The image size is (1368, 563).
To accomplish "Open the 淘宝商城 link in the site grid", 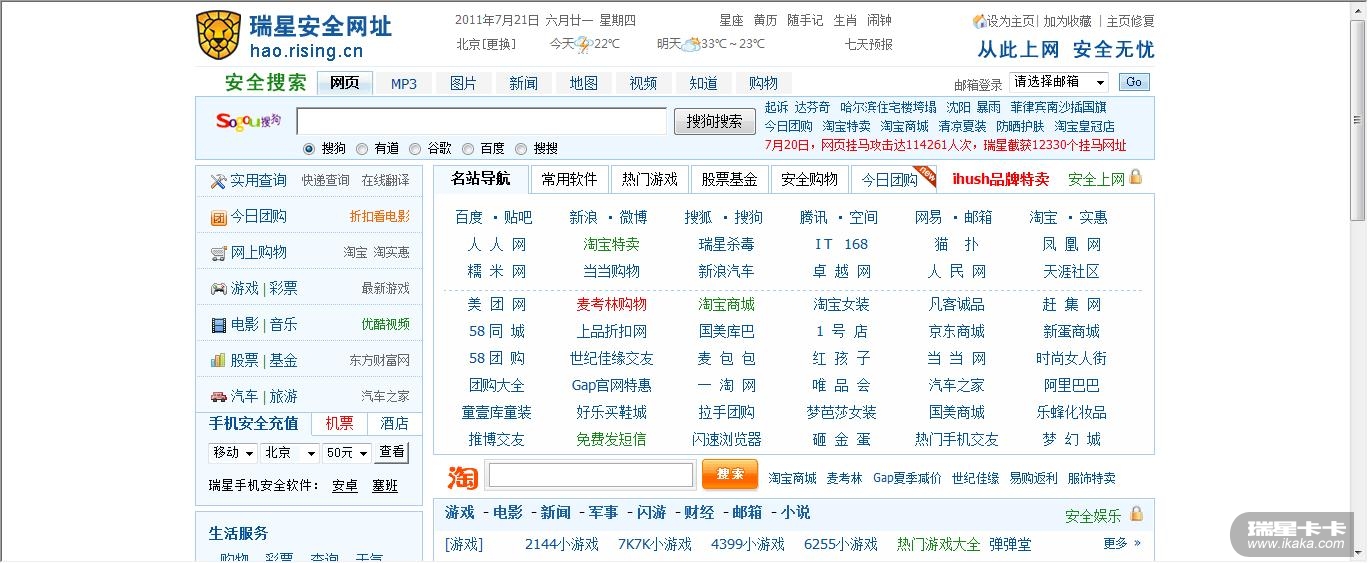I will pos(726,304).
